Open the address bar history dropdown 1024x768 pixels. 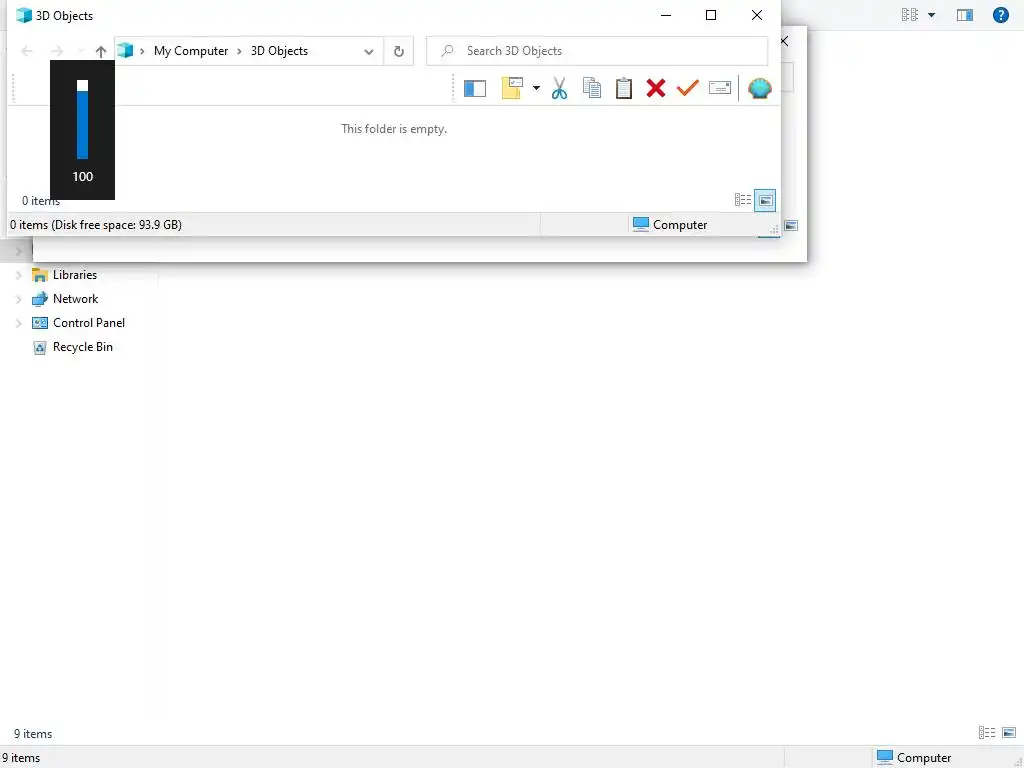(x=369, y=52)
